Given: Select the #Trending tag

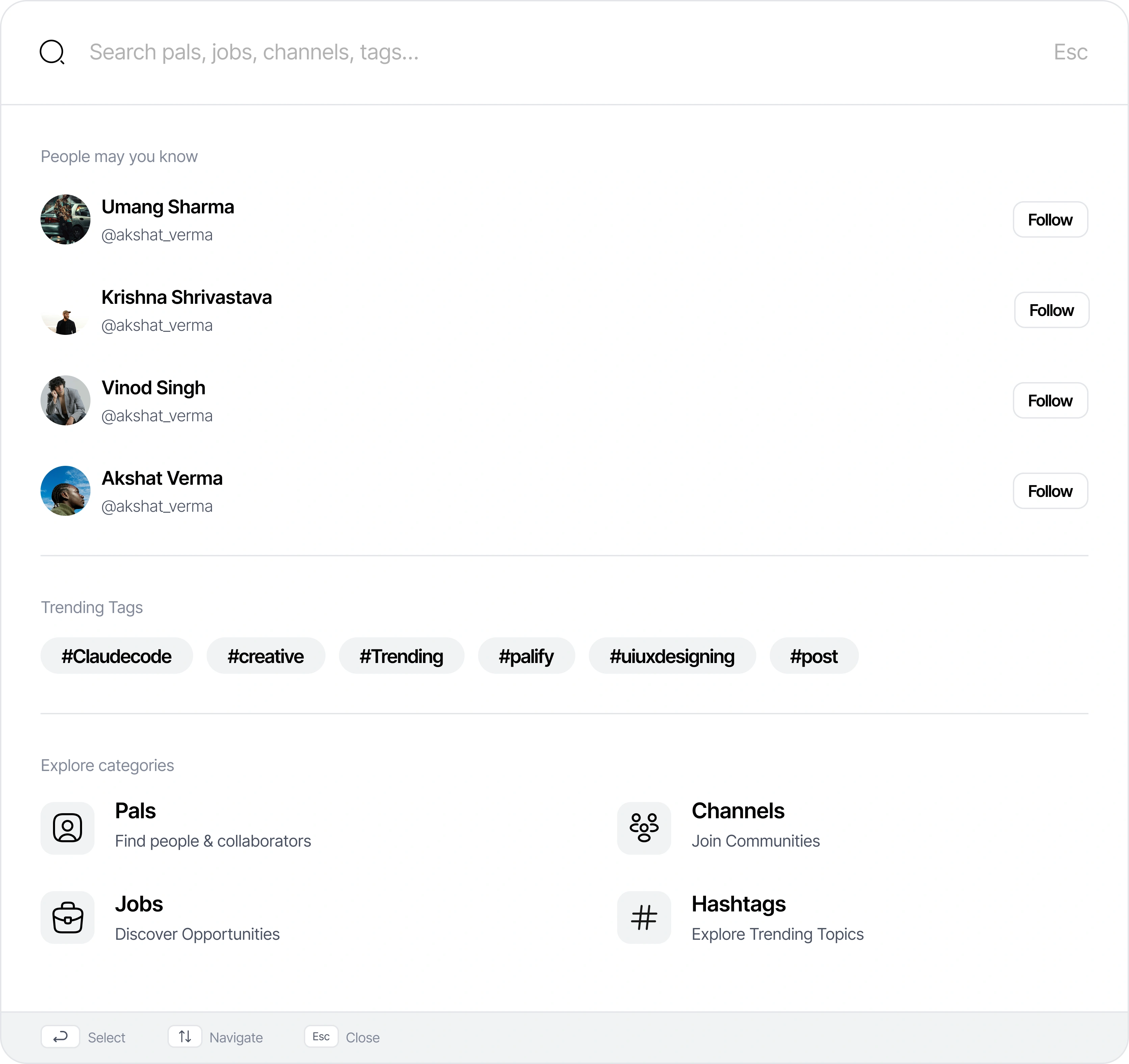Looking at the screenshot, I should tap(401, 656).
